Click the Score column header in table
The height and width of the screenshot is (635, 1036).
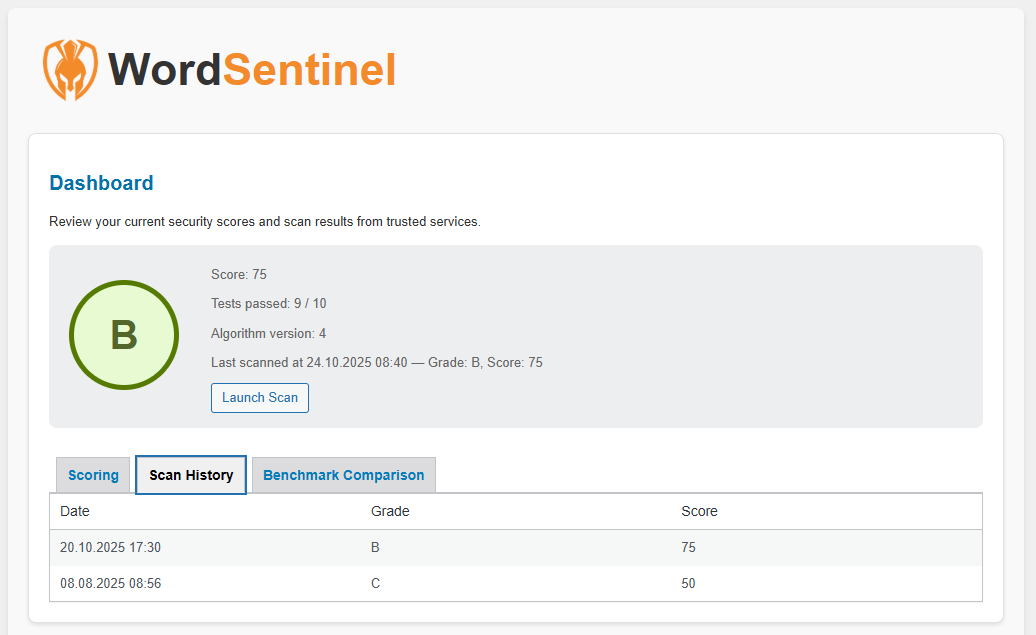pyautogui.click(x=699, y=511)
